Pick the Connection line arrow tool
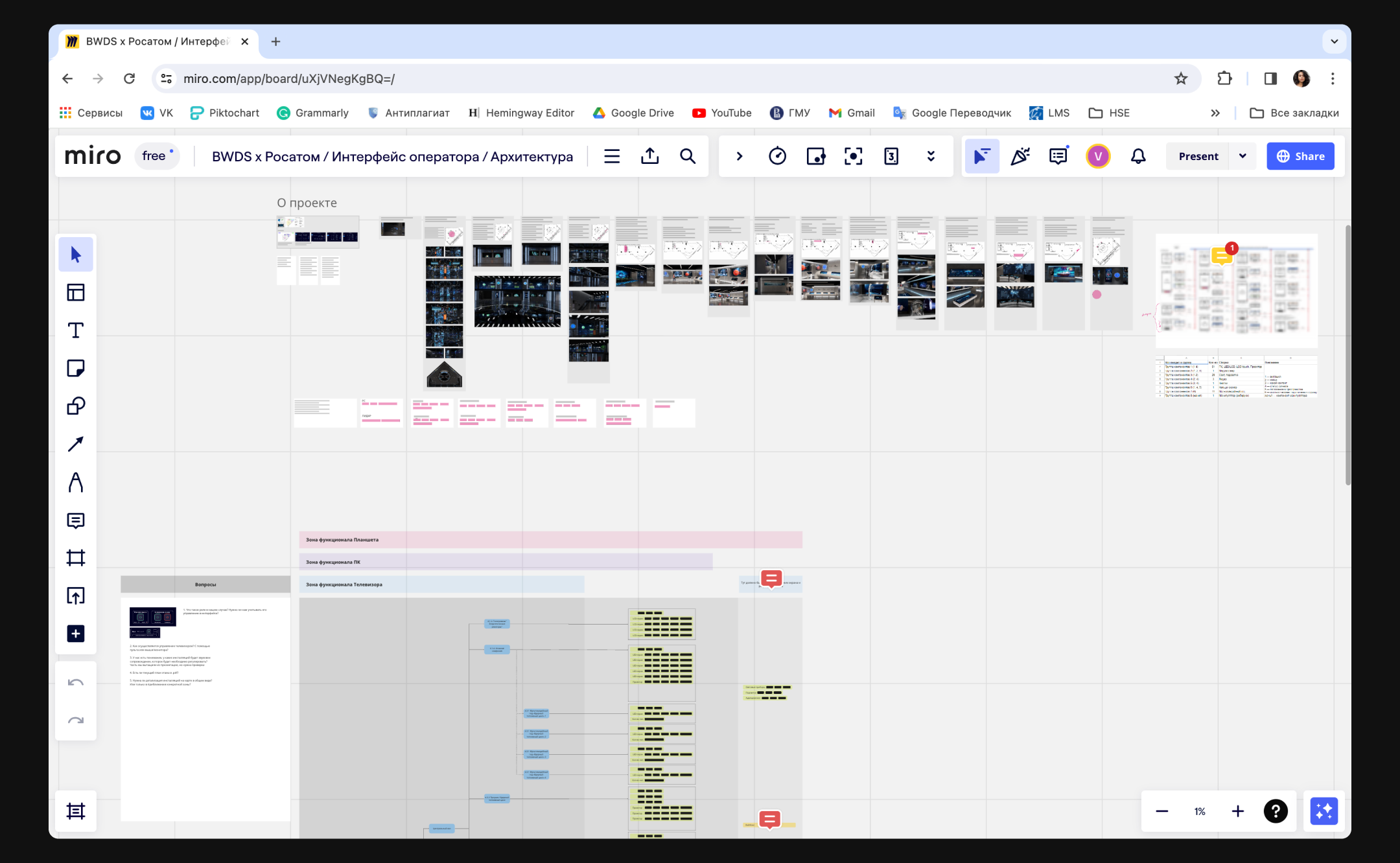 [x=76, y=444]
